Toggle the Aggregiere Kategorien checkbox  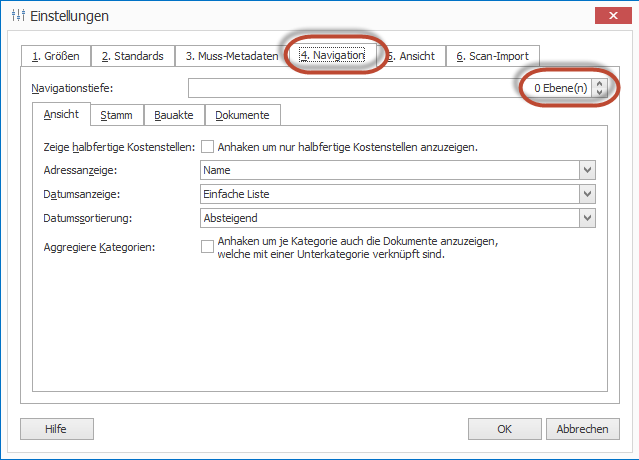point(207,246)
